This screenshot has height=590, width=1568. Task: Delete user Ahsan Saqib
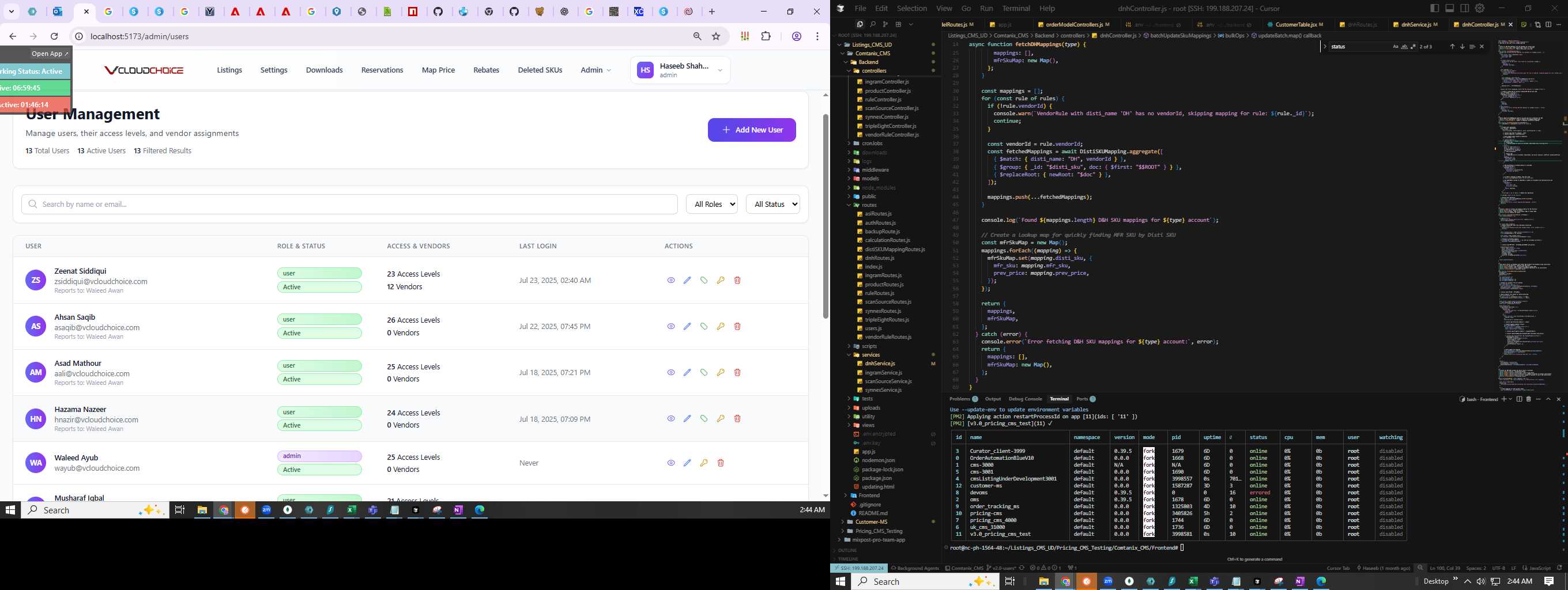pos(737,327)
